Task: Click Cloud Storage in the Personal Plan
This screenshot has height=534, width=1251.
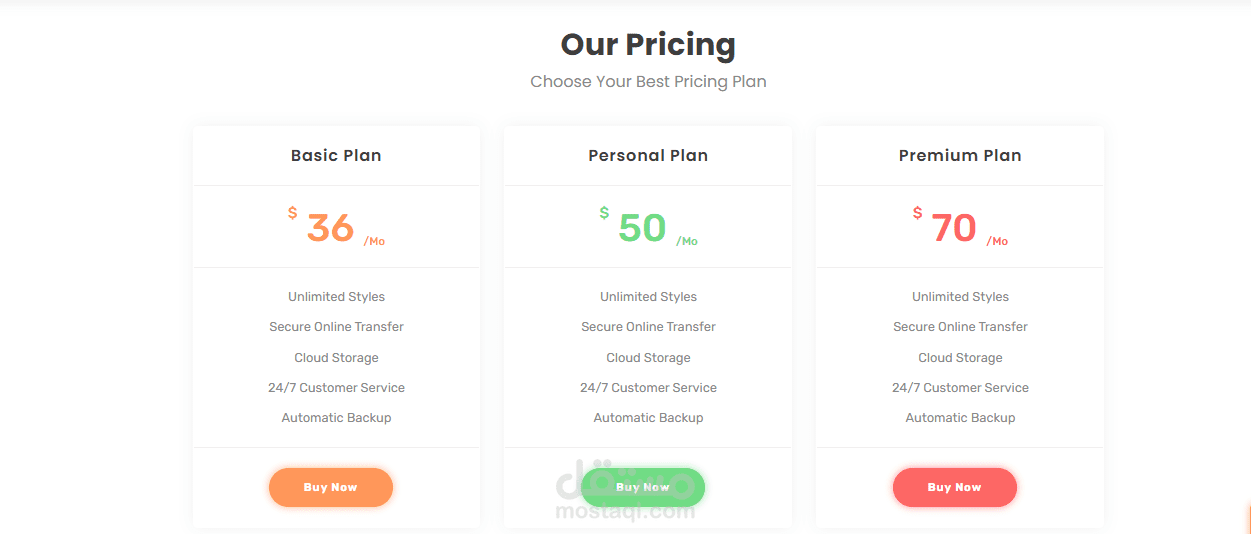Action: pyautogui.click(x=648, y=357)
